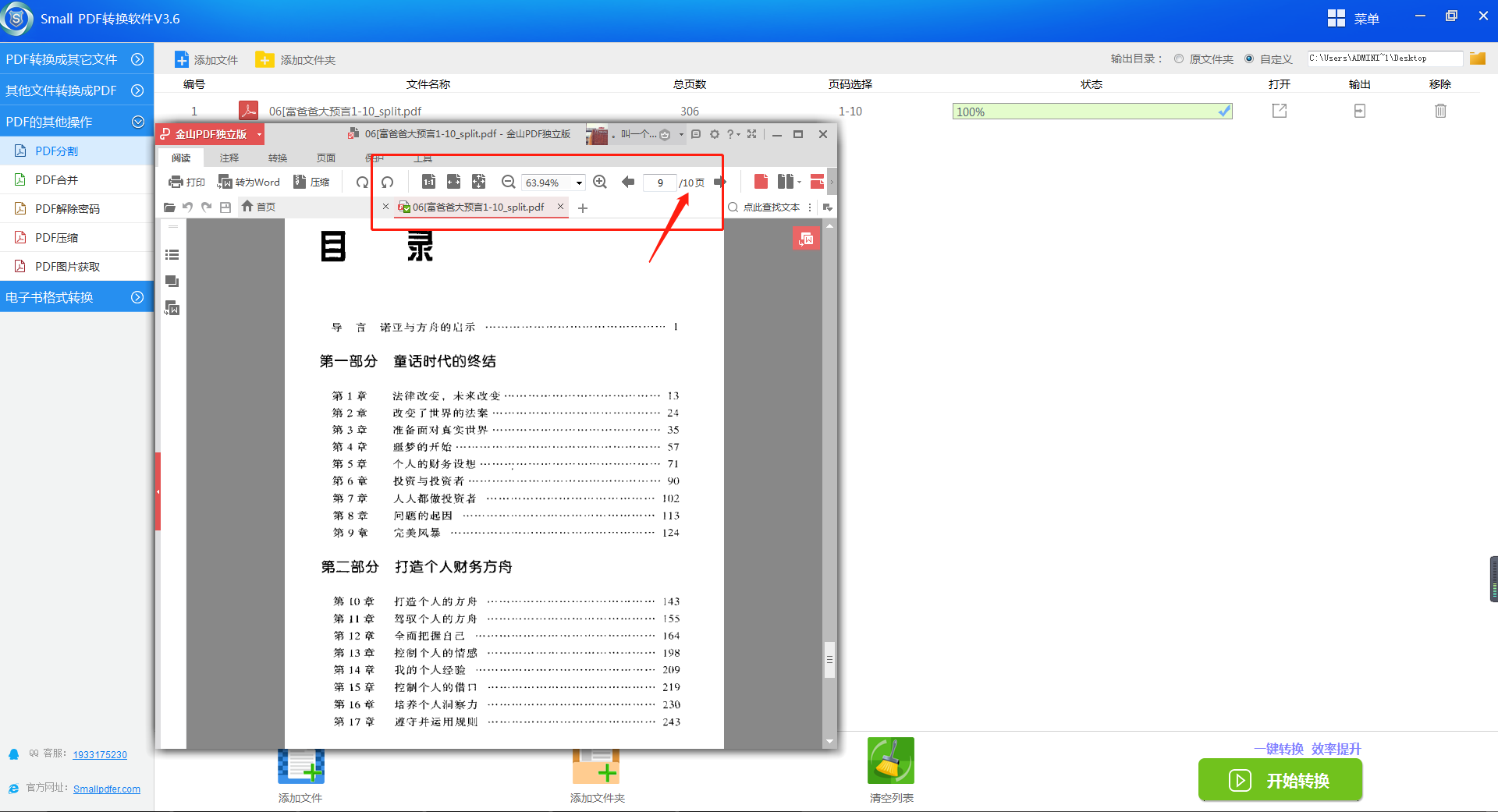Select continuous scrolling layout icon
Image resolution: width=1498 pixels, height=812 pixels.
pos(817,182)
